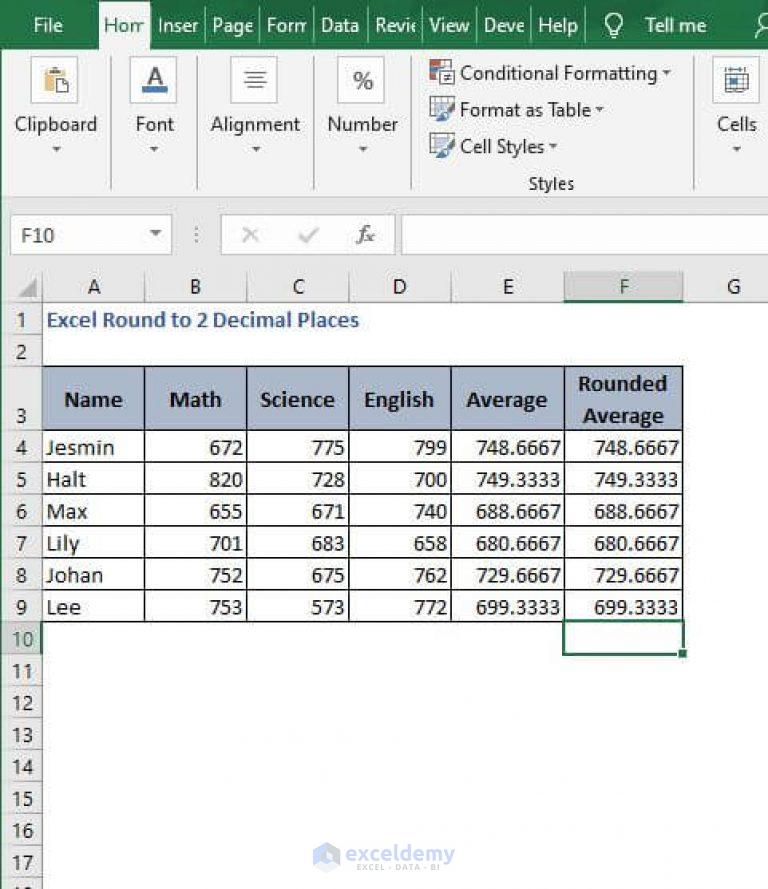Image resolution: width=768 pixels, height=889 pixels.
Task: Click the Tell me search text
Action: [676, 25]
